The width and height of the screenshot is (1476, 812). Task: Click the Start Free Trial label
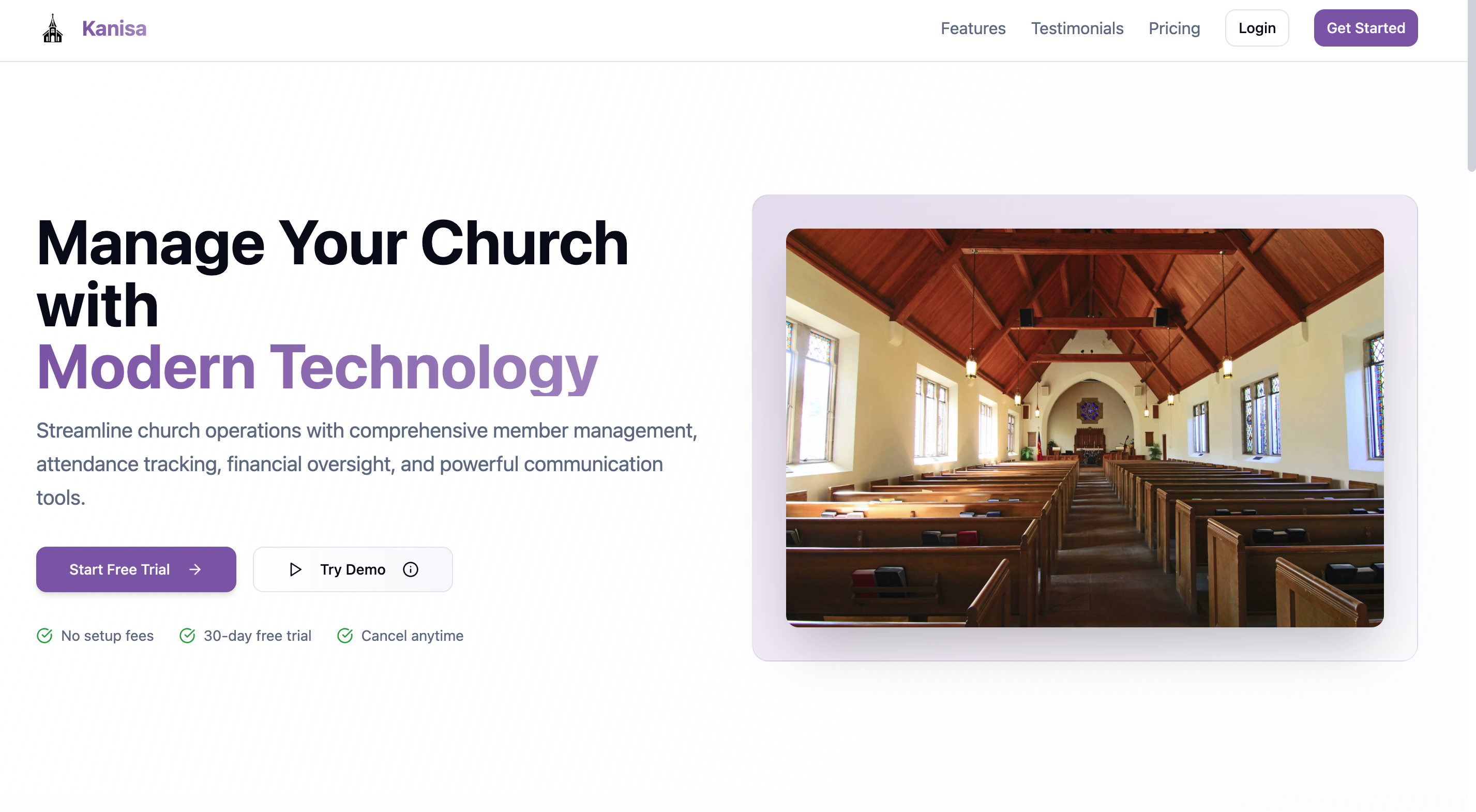click(119, 569)
